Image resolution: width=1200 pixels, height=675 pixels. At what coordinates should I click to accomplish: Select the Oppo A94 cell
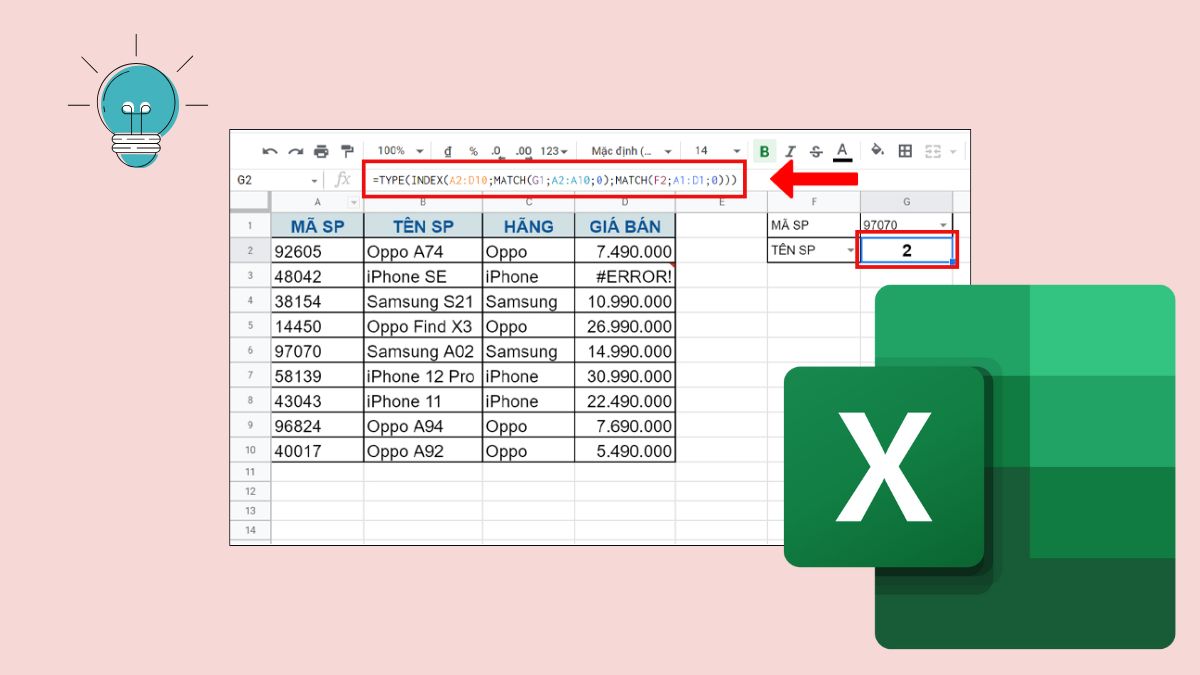click(423, 426)
